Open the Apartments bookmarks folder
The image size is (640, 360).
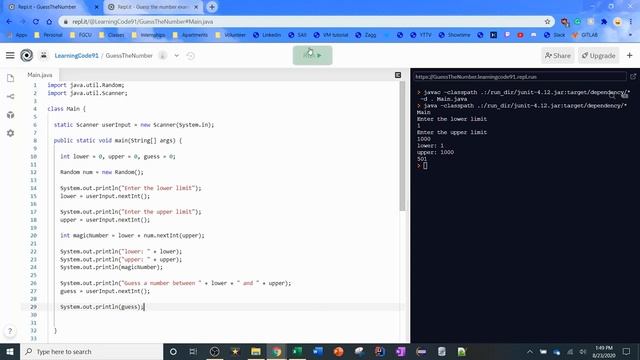[190, 35]
